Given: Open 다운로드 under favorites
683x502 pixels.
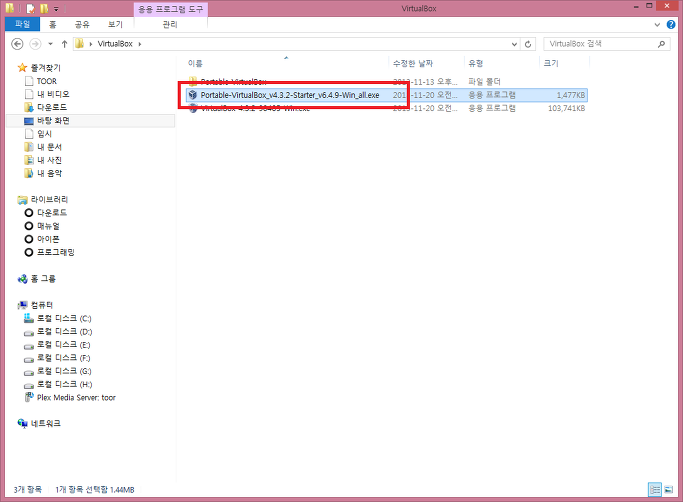Looking at the screenshot, I should tap(52, 108).
